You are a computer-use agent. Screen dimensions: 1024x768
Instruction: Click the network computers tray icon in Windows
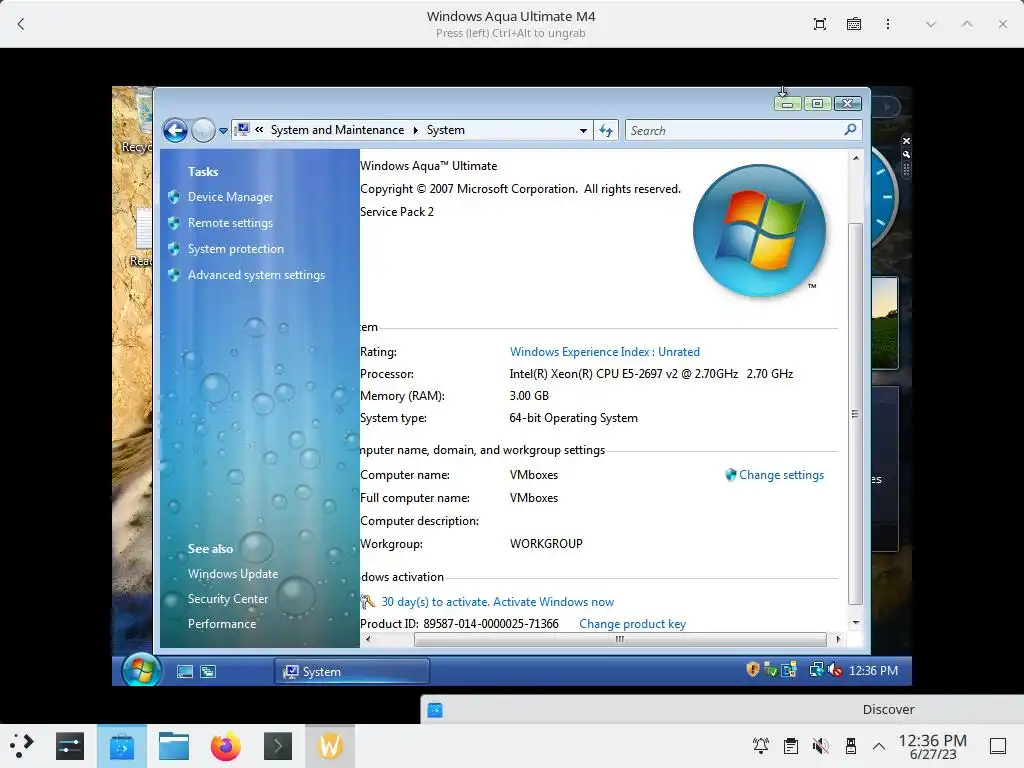pyautogui.click(x=816, y=670)
